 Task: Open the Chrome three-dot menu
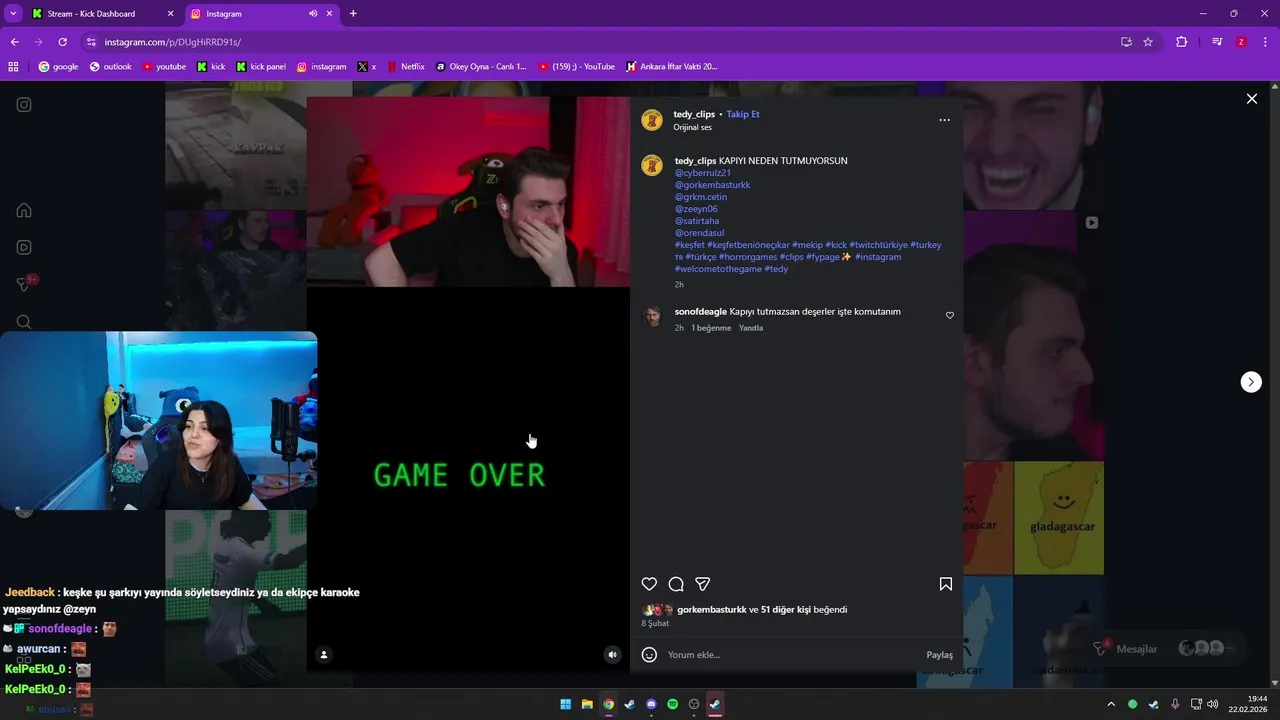coord(1265,42)
